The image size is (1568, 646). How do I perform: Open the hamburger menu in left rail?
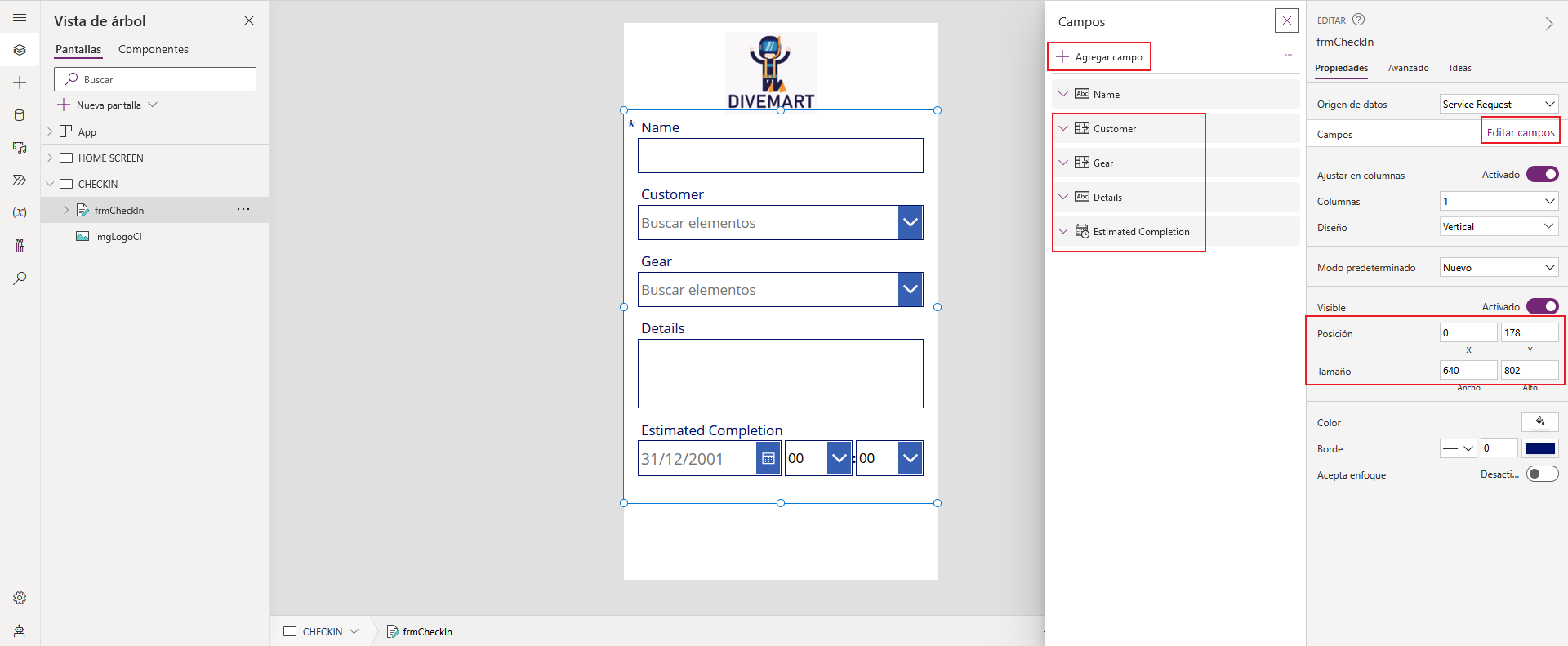pyautogui.click(x=20, y=17)
